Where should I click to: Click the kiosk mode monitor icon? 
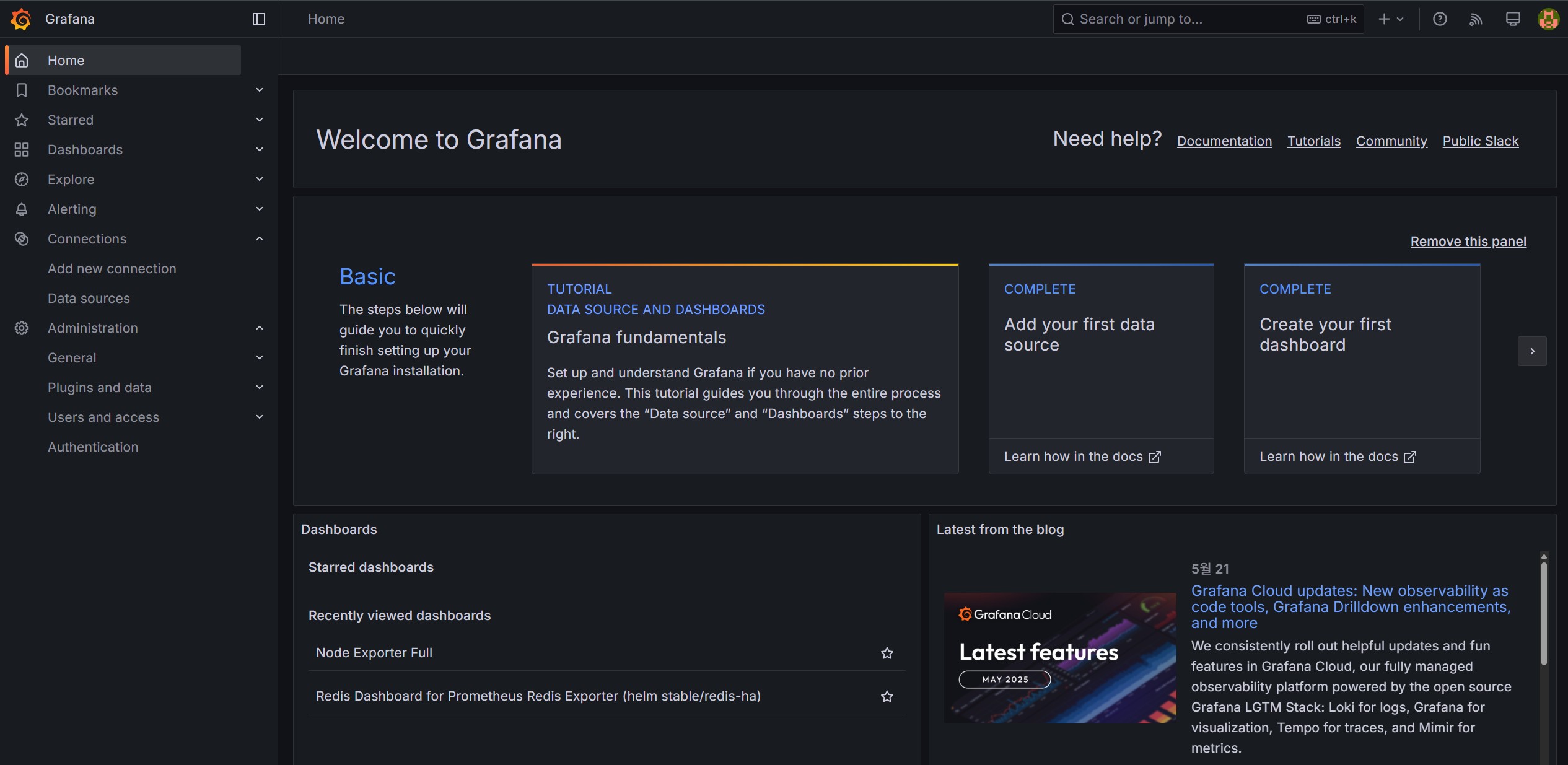click(1513, 19)
